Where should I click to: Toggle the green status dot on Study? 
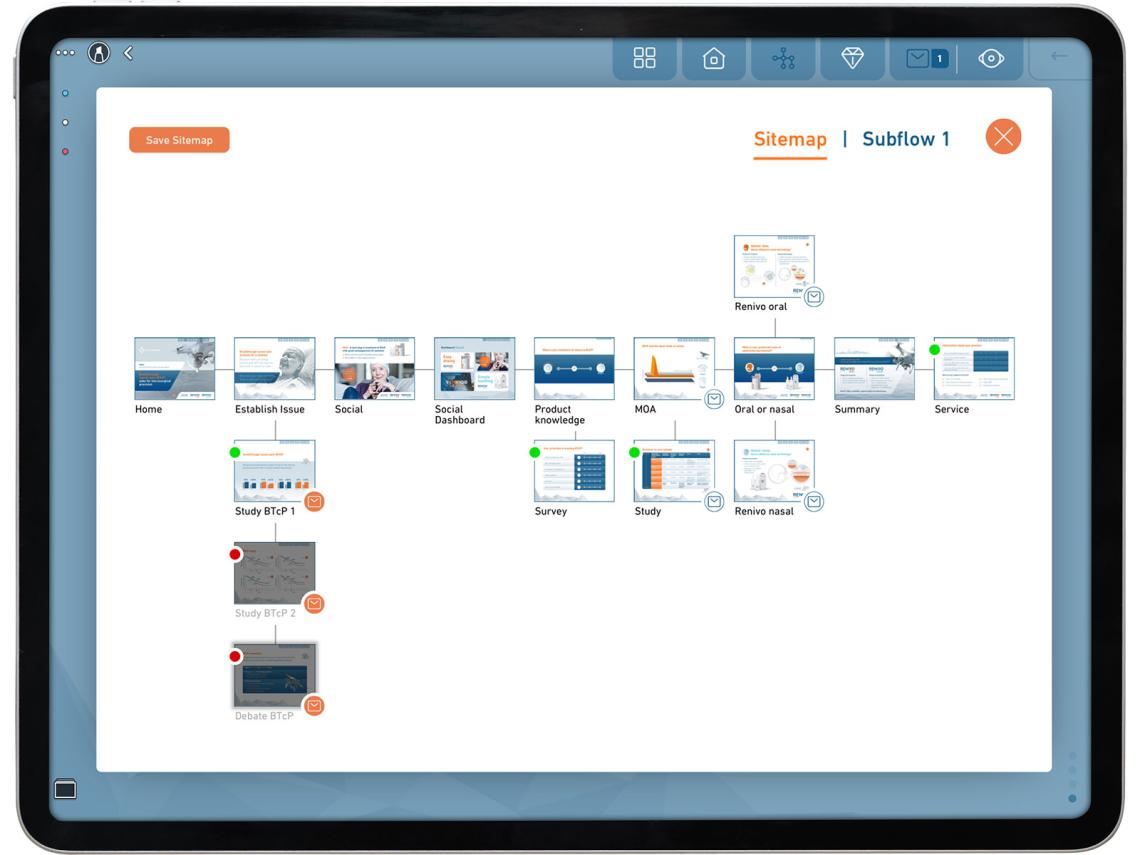point(635,452)
